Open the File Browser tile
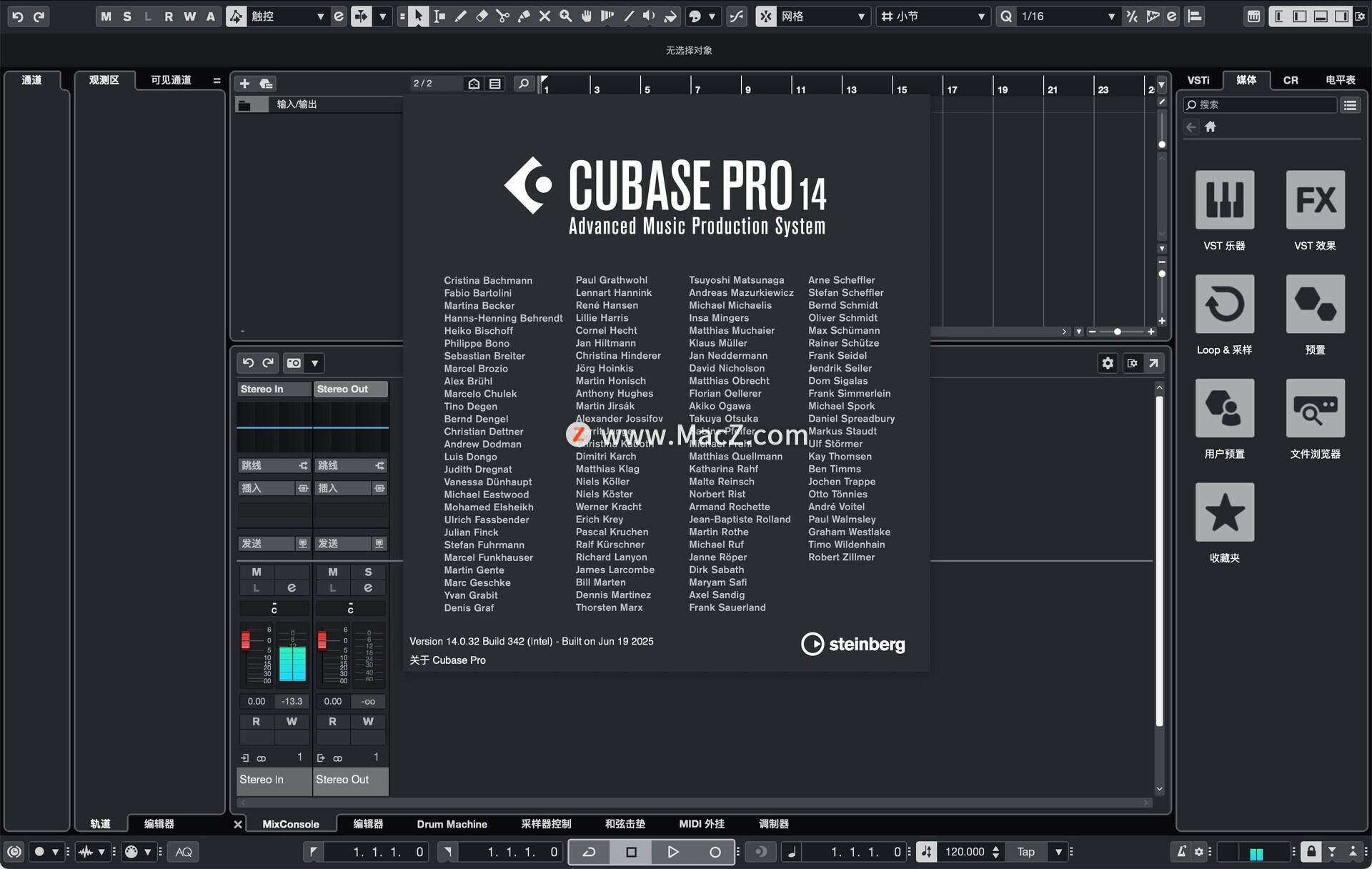This screenshot has height=869, width=1372. pos(1316,408)
